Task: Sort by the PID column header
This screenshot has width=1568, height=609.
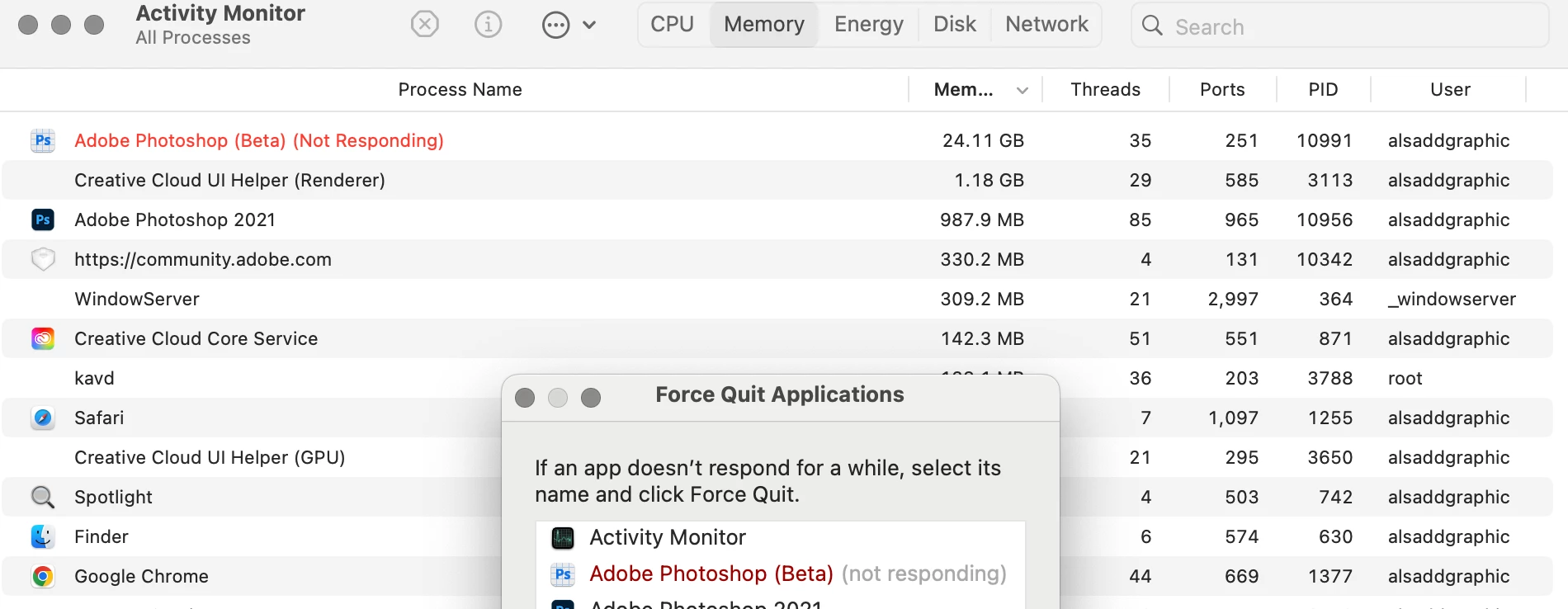Action: 1323,90
